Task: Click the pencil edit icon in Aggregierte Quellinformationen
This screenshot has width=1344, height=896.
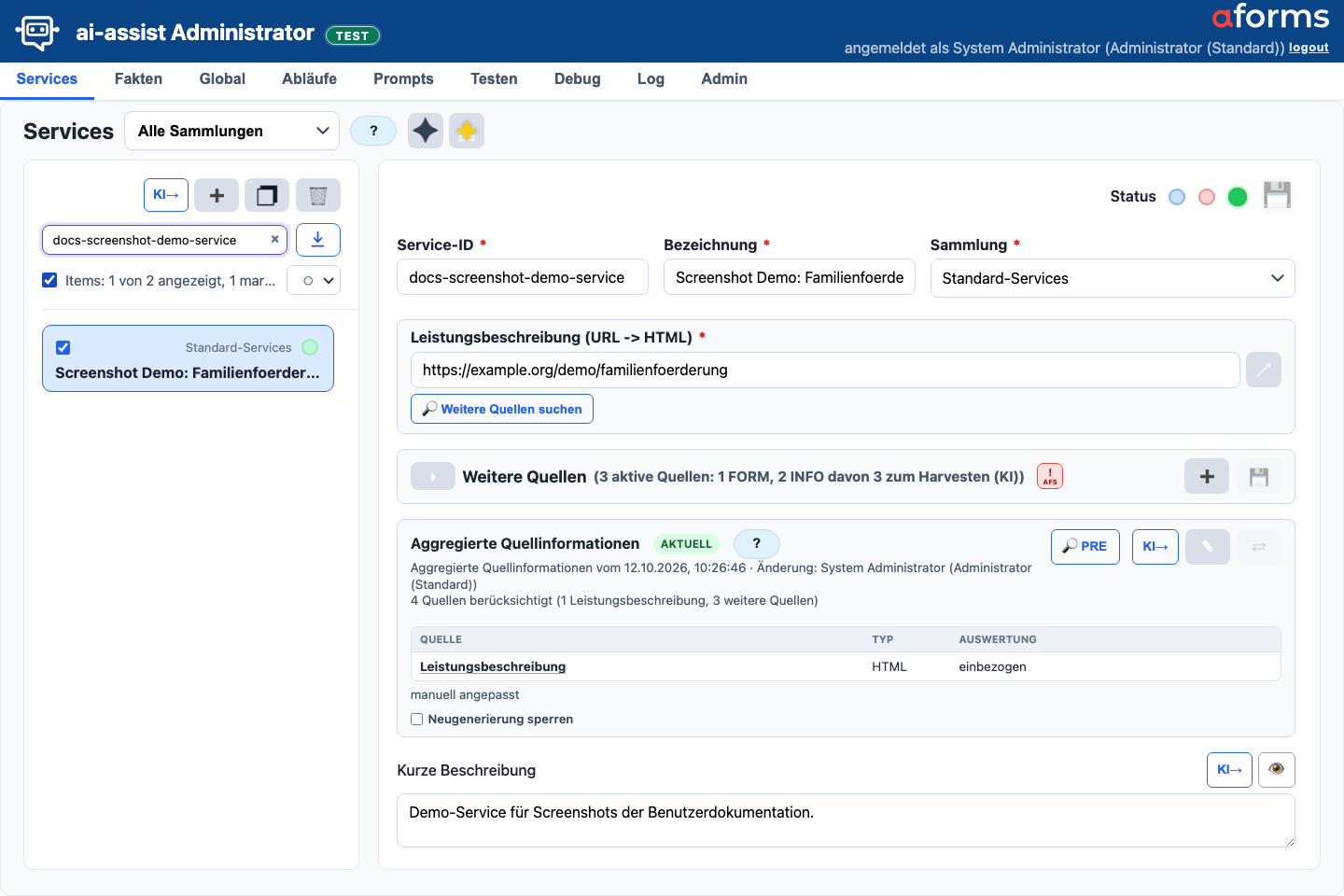Action: point(1208,546)
